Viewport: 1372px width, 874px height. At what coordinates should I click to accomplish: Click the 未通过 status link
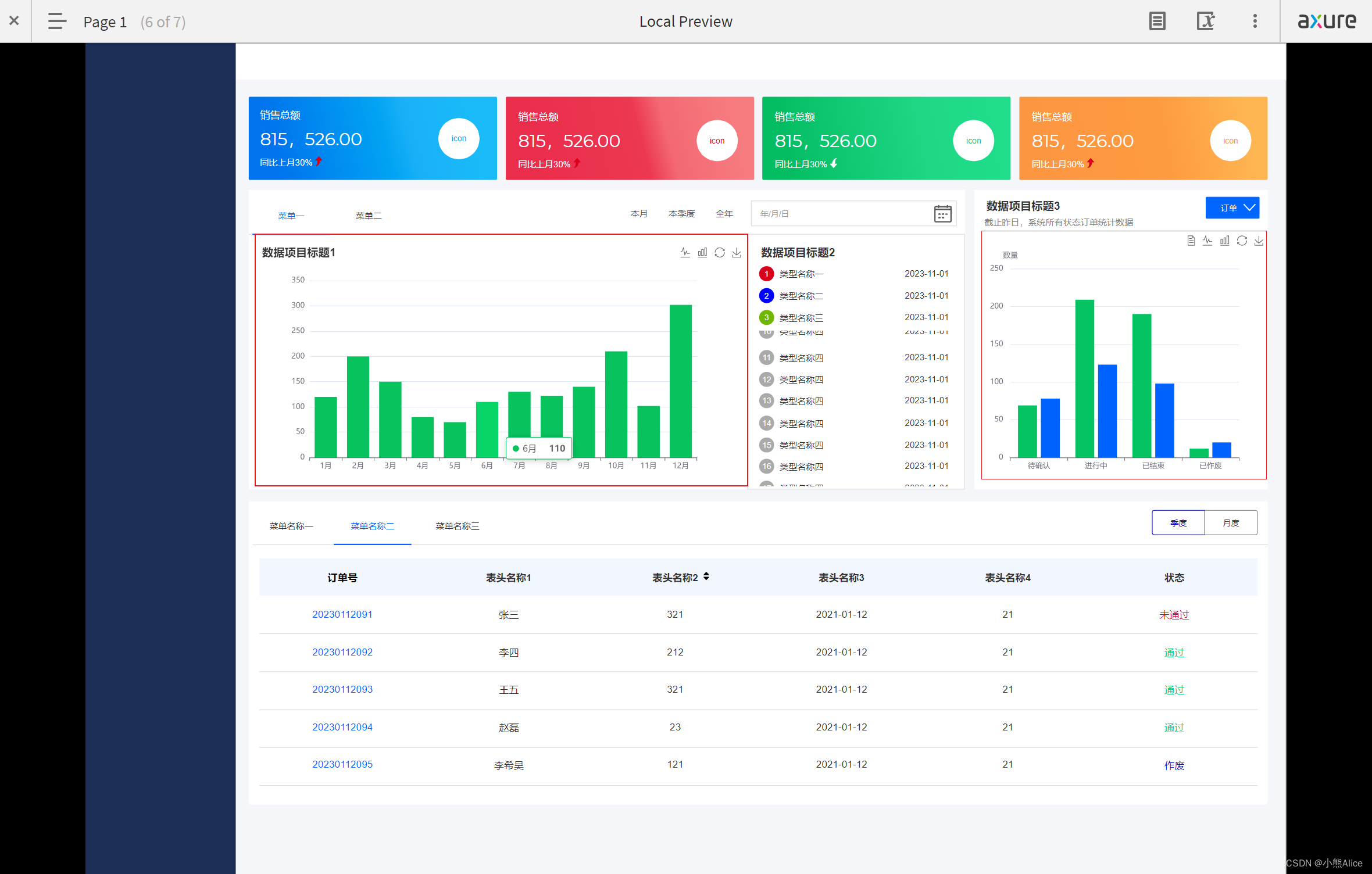coord(1174,615)
